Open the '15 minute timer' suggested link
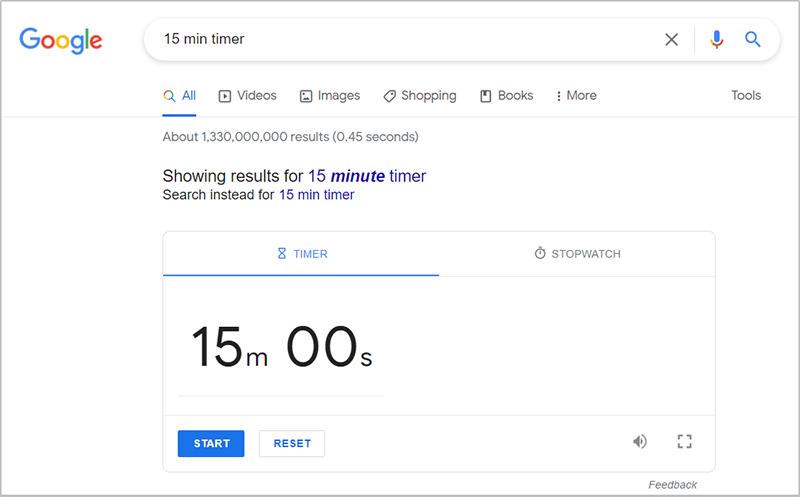This screenshot has width=800, height=497. (367, 176)
